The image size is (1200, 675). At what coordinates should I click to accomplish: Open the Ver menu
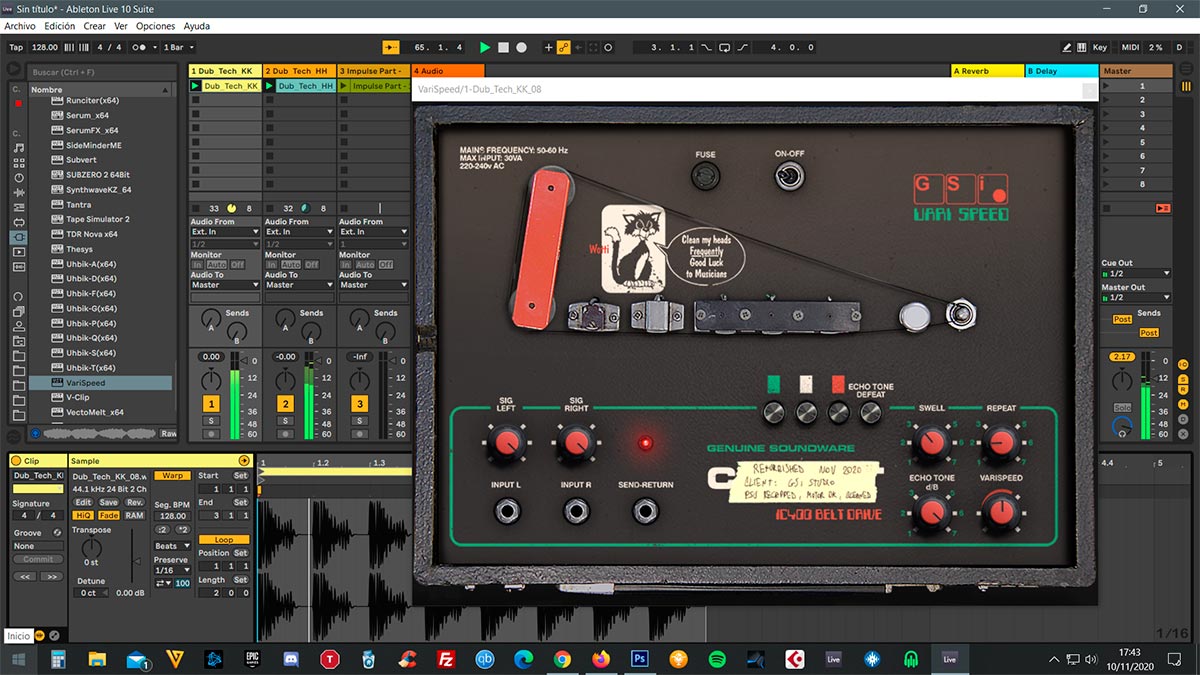(x=121, y=26)
